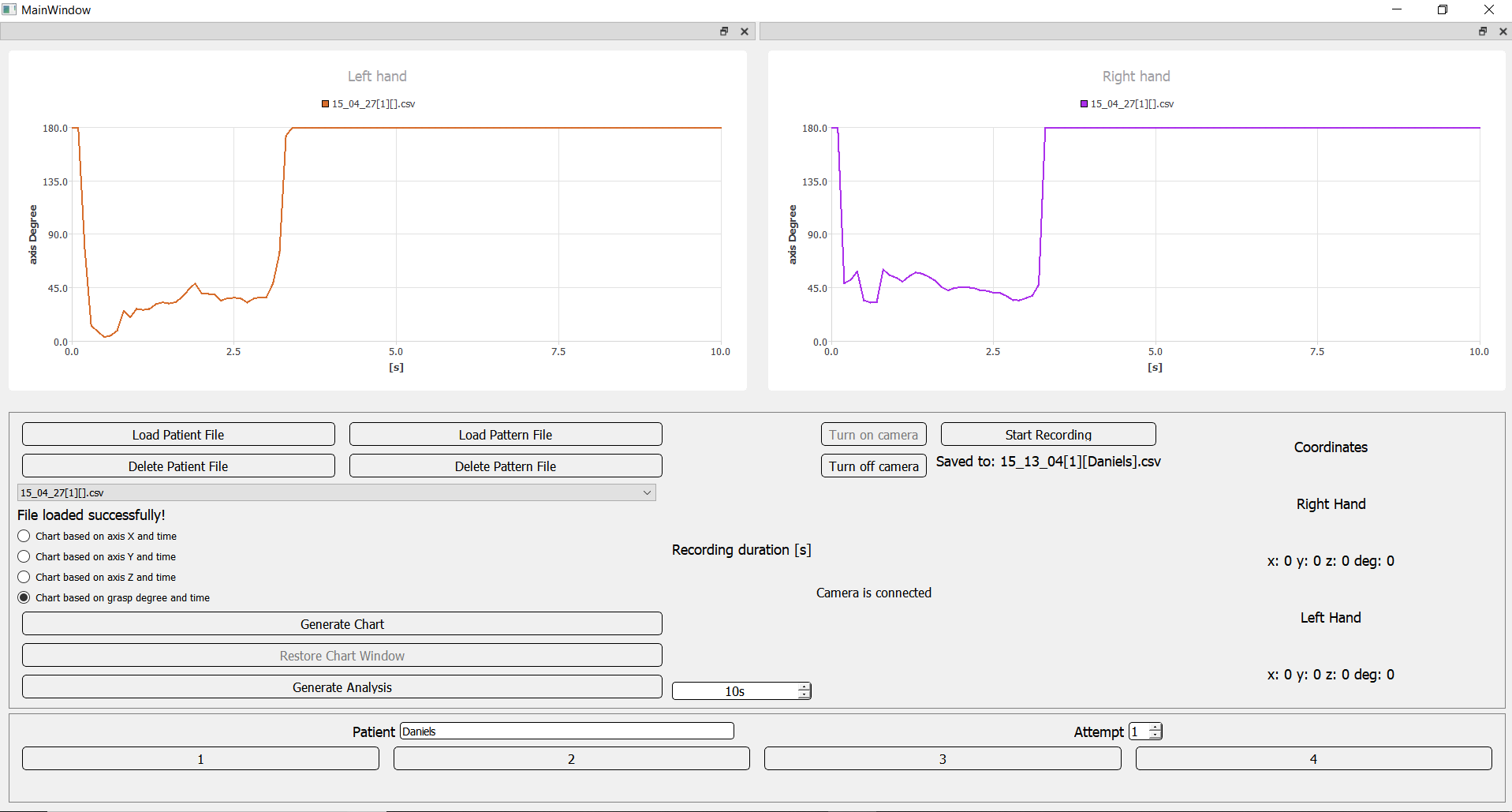Click into the 10s recording duration field

coord(734,691)
